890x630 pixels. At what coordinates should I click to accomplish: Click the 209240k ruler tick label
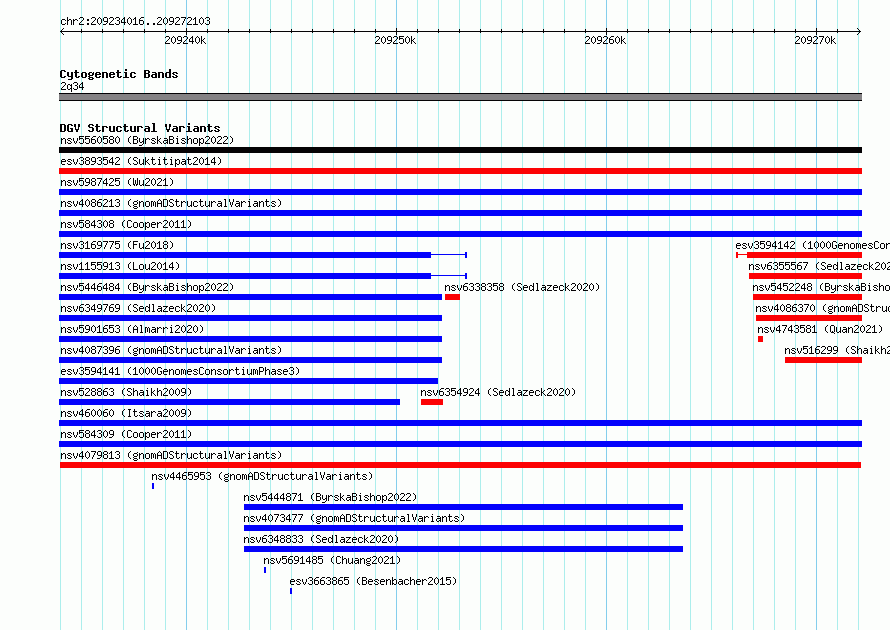coord(185,40)
